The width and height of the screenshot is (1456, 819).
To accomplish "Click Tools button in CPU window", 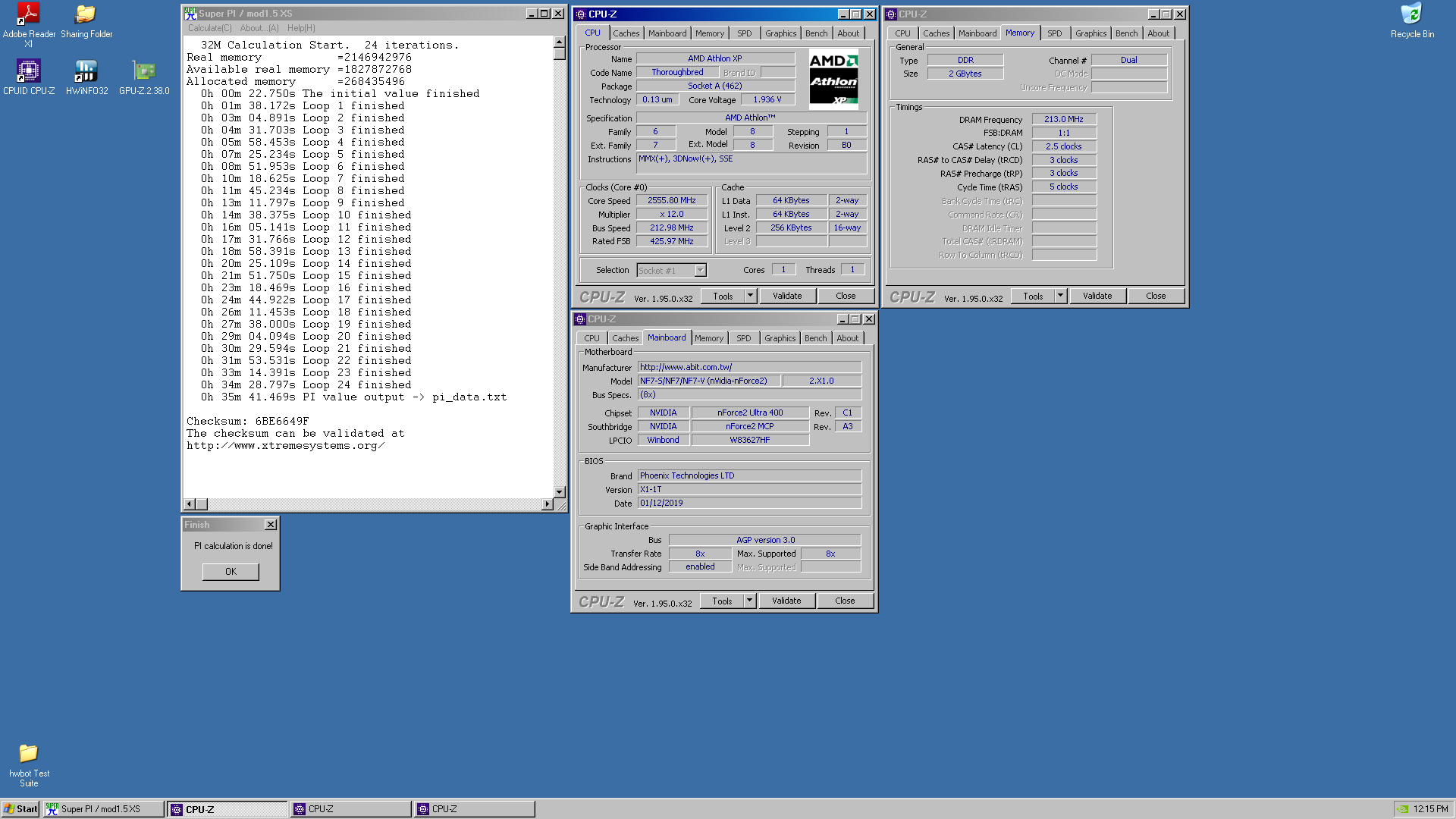I will pyautogui.click(x=723, y=296).
